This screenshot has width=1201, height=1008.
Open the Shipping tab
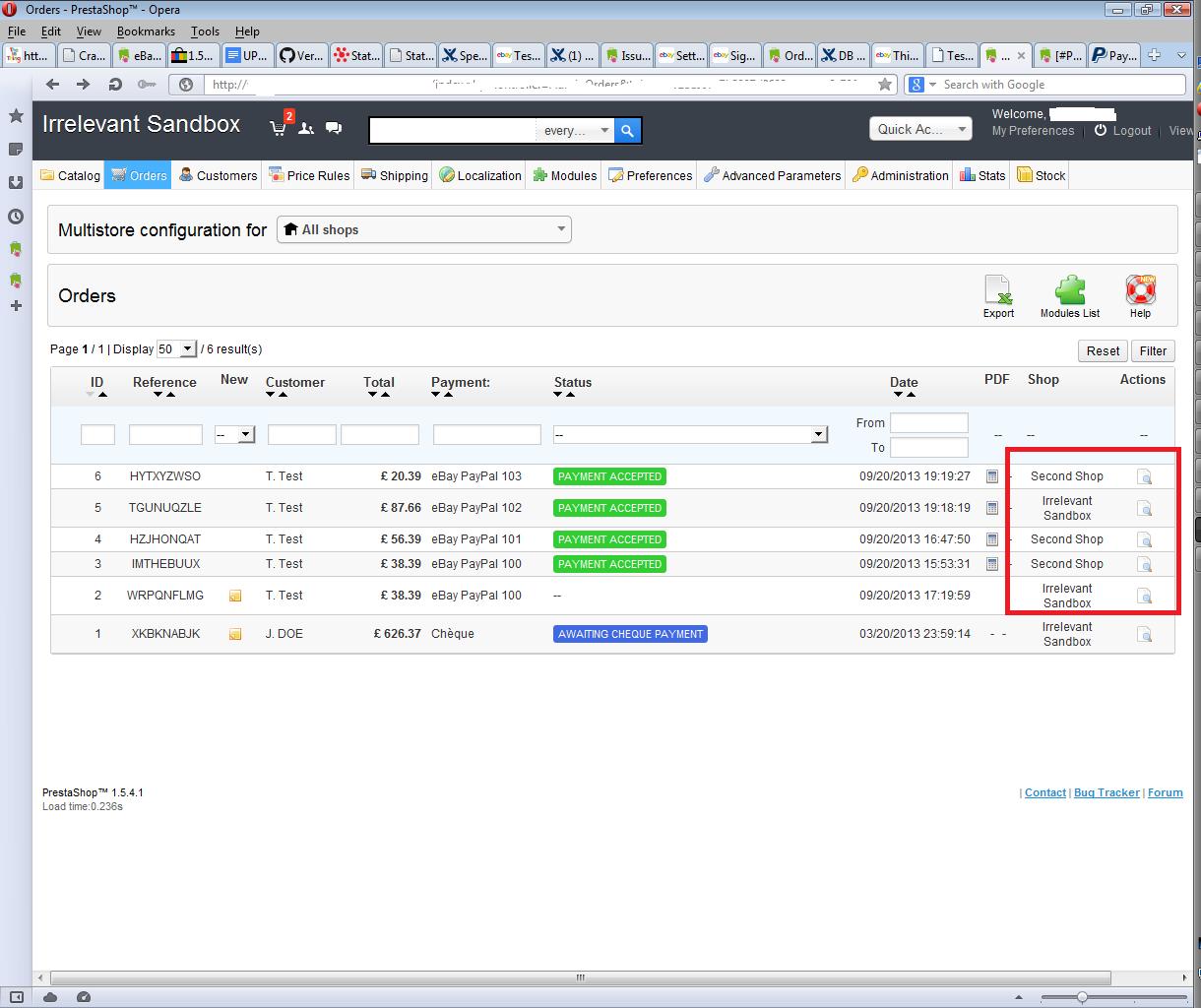pos(395,175)
